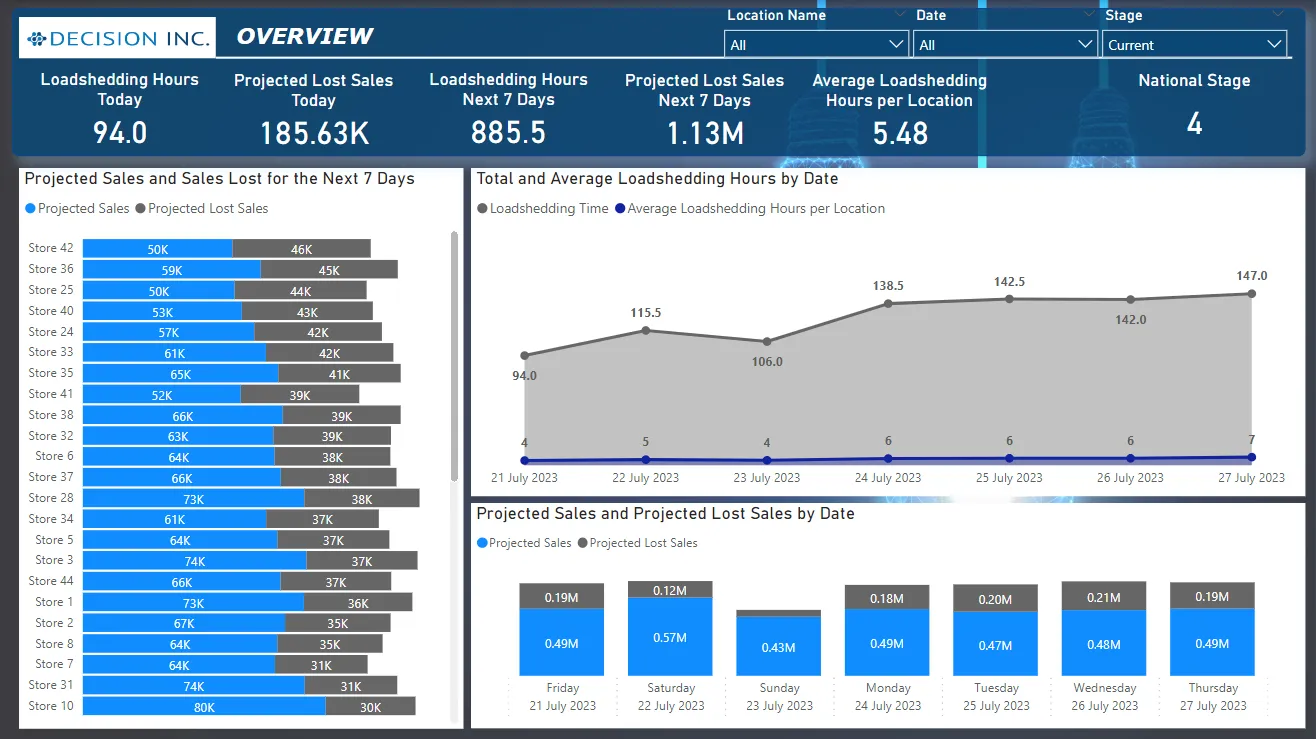The height and width of the screenshot is (739, 1316).
Task: Click Store 10 blue 80K bar
Action: pyautogui.click(x=204, y=706)
